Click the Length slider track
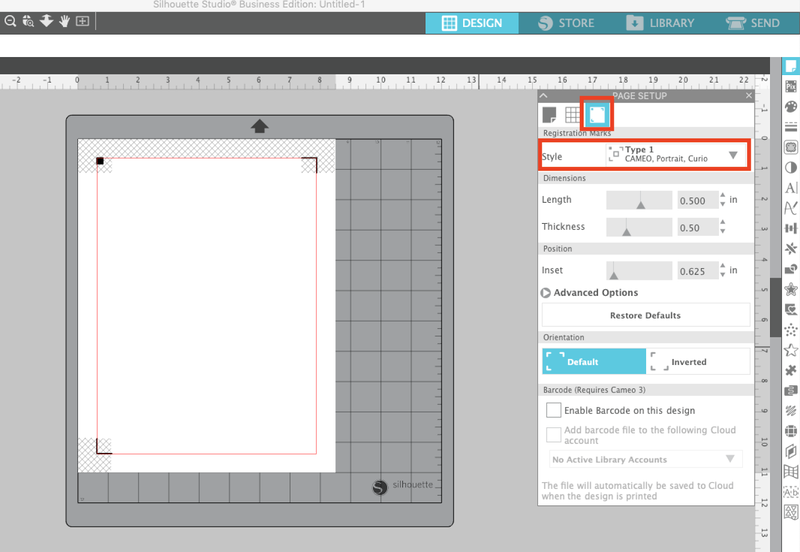The height and width of the screenshot is (552, 800). 639,200
